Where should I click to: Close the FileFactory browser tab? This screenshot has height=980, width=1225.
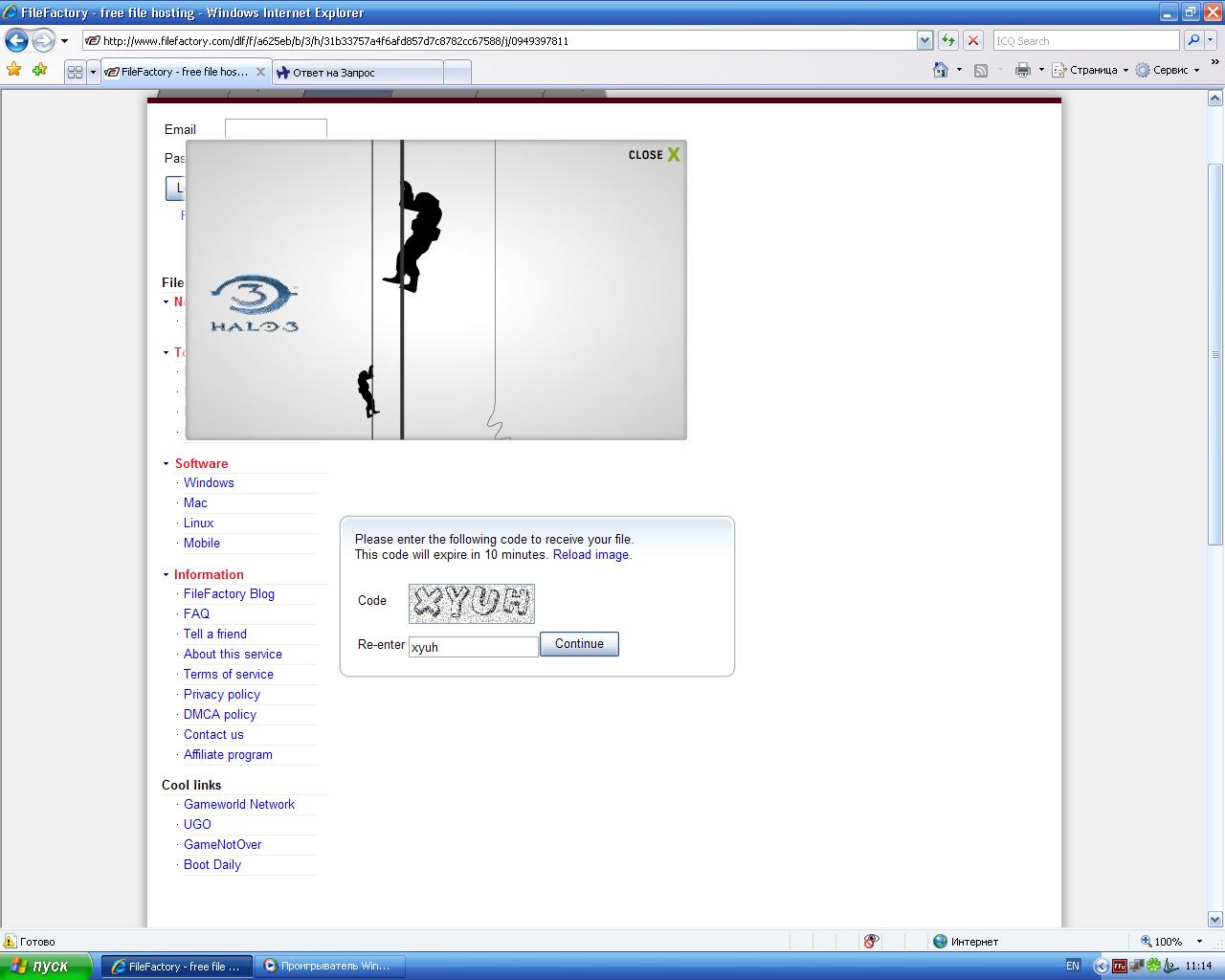tap(260, 72)
